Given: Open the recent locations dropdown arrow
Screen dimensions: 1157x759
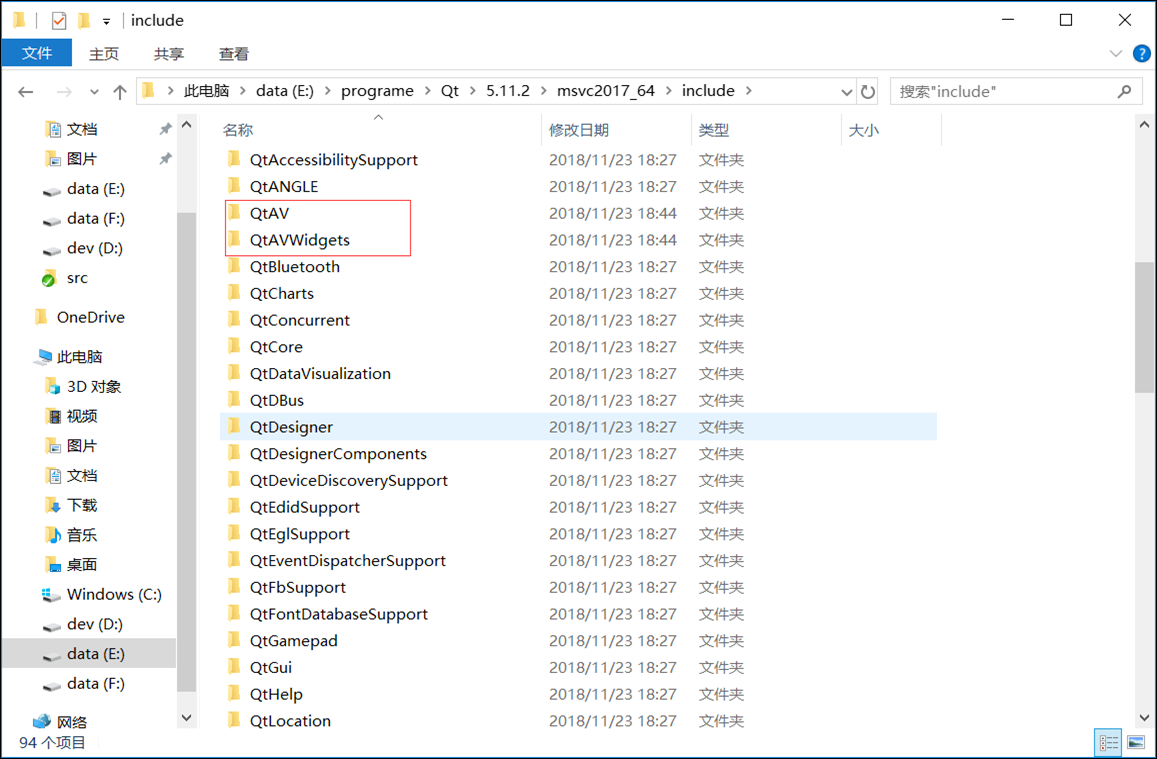Looking at the screenshot, I should (x=94, y=92).
